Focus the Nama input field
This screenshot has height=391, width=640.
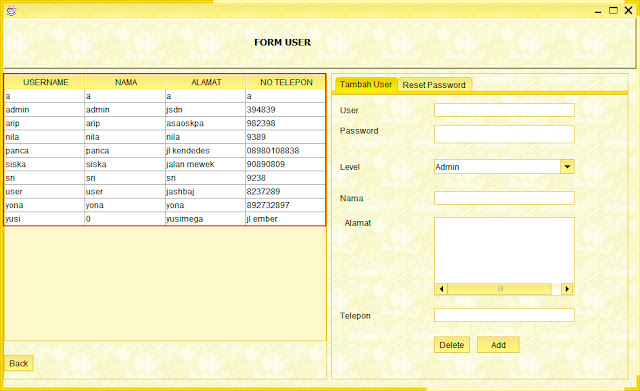504,198
